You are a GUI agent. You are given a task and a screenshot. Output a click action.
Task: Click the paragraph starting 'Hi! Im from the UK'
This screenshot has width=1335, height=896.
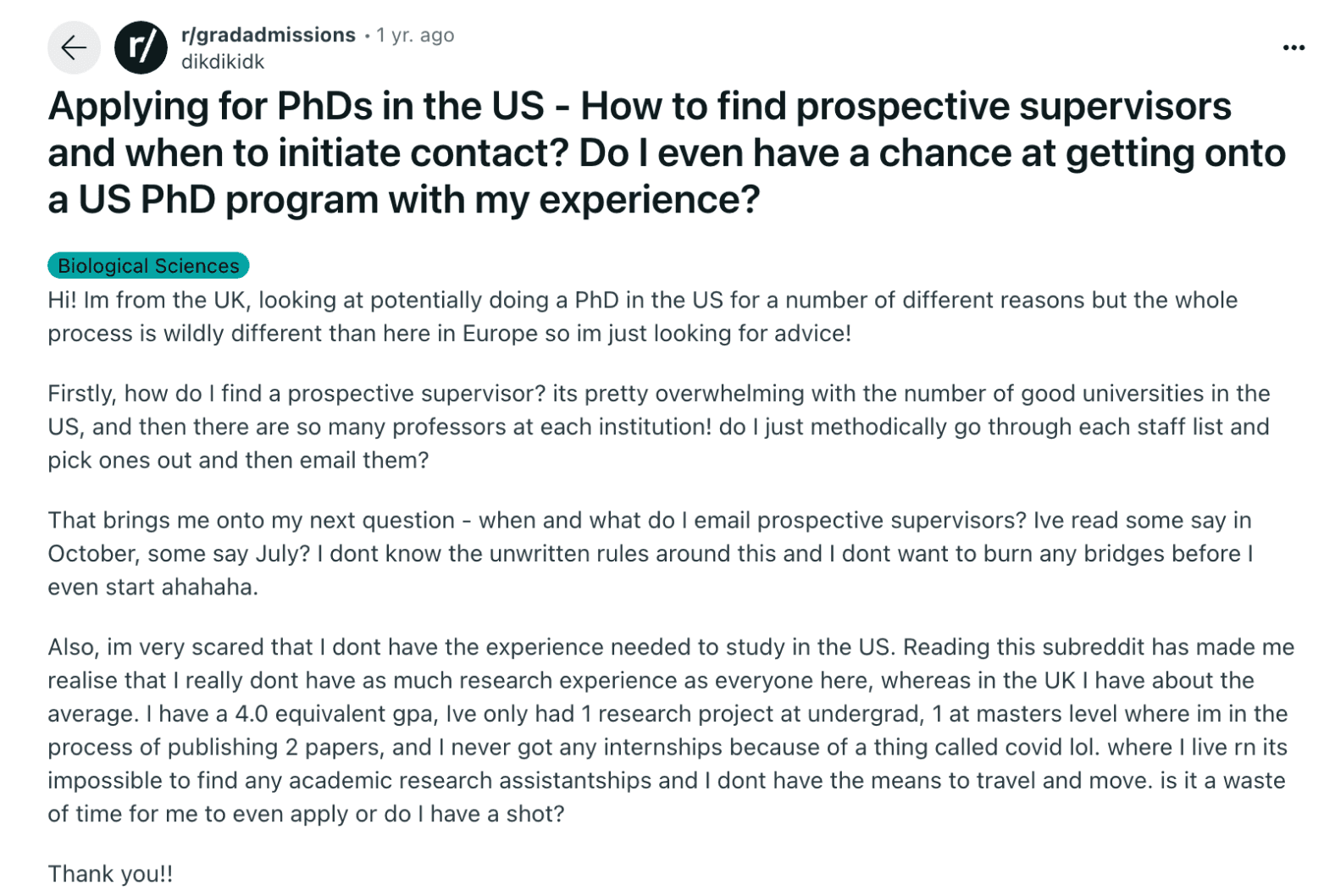pyautogui.click(x=642, y=317)
